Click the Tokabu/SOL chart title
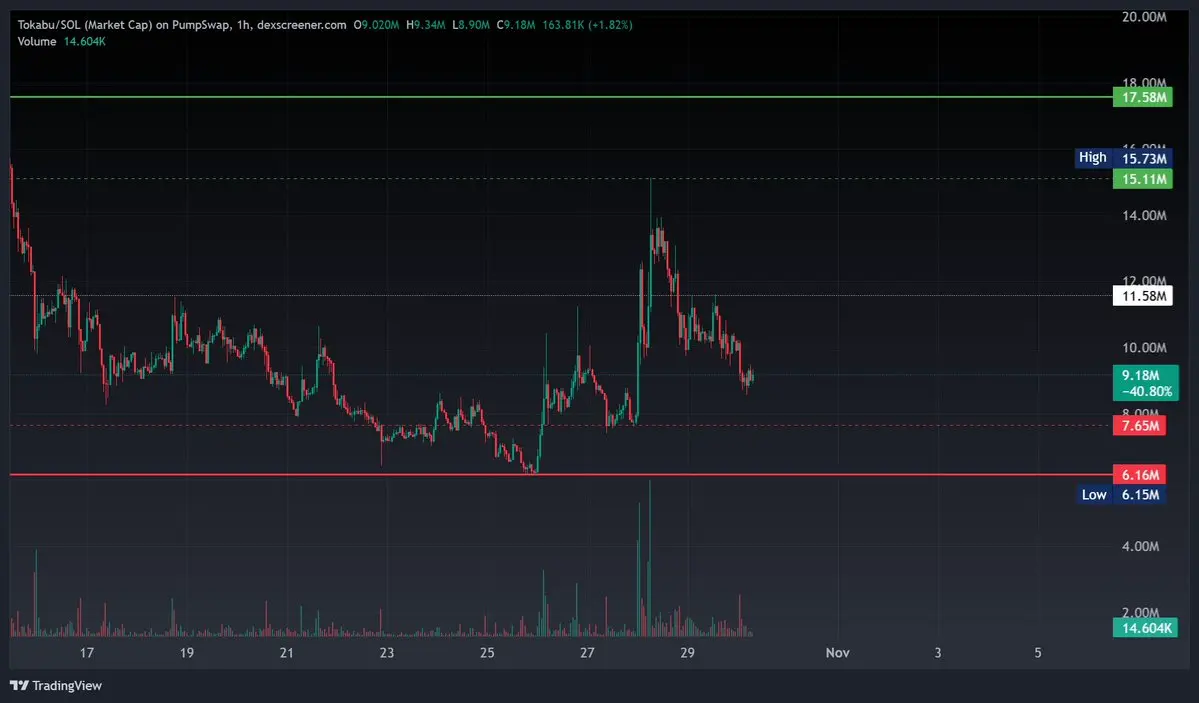 [182, 25]
